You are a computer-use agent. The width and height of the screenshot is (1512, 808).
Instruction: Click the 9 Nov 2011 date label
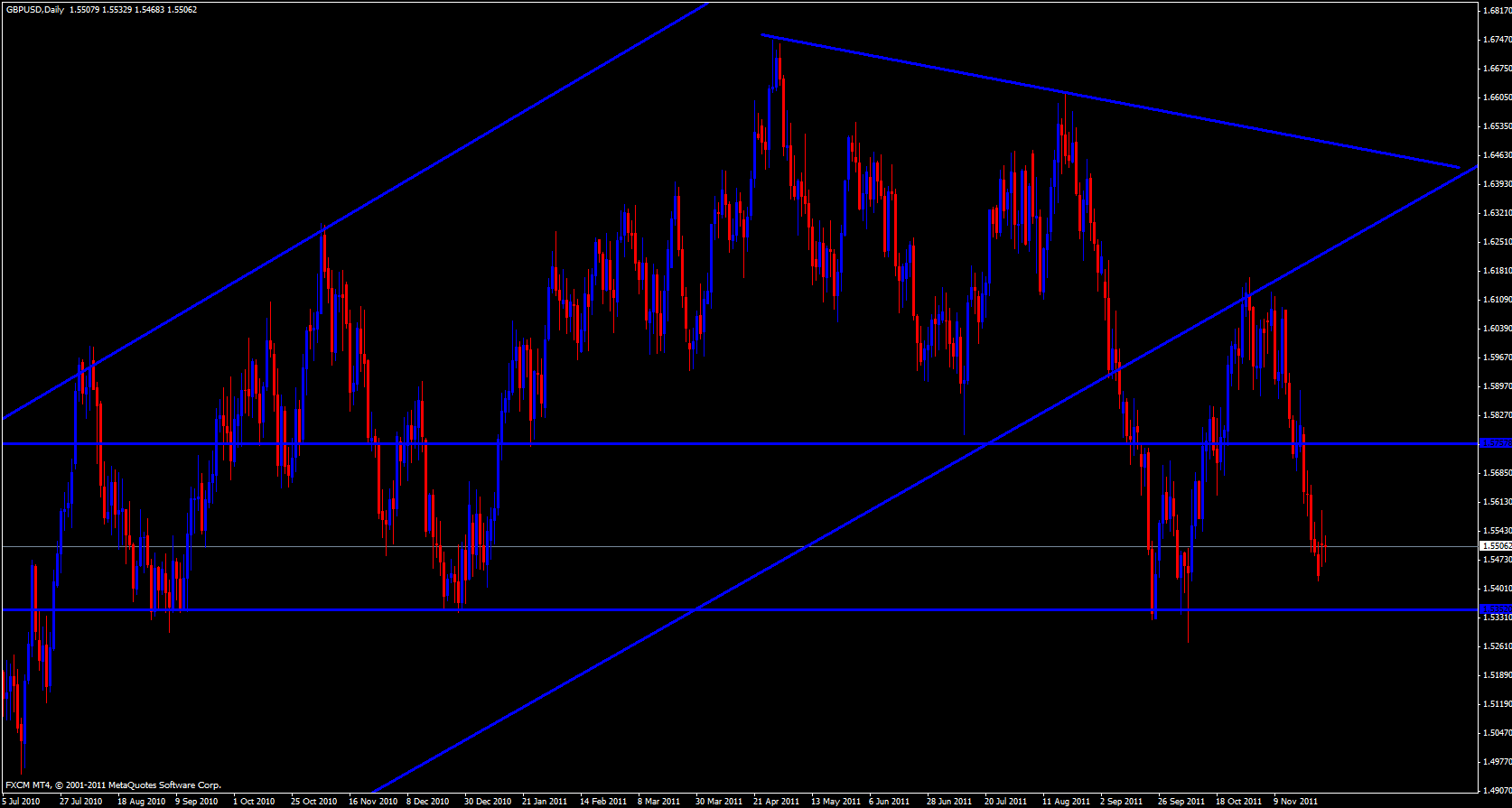1295,802
